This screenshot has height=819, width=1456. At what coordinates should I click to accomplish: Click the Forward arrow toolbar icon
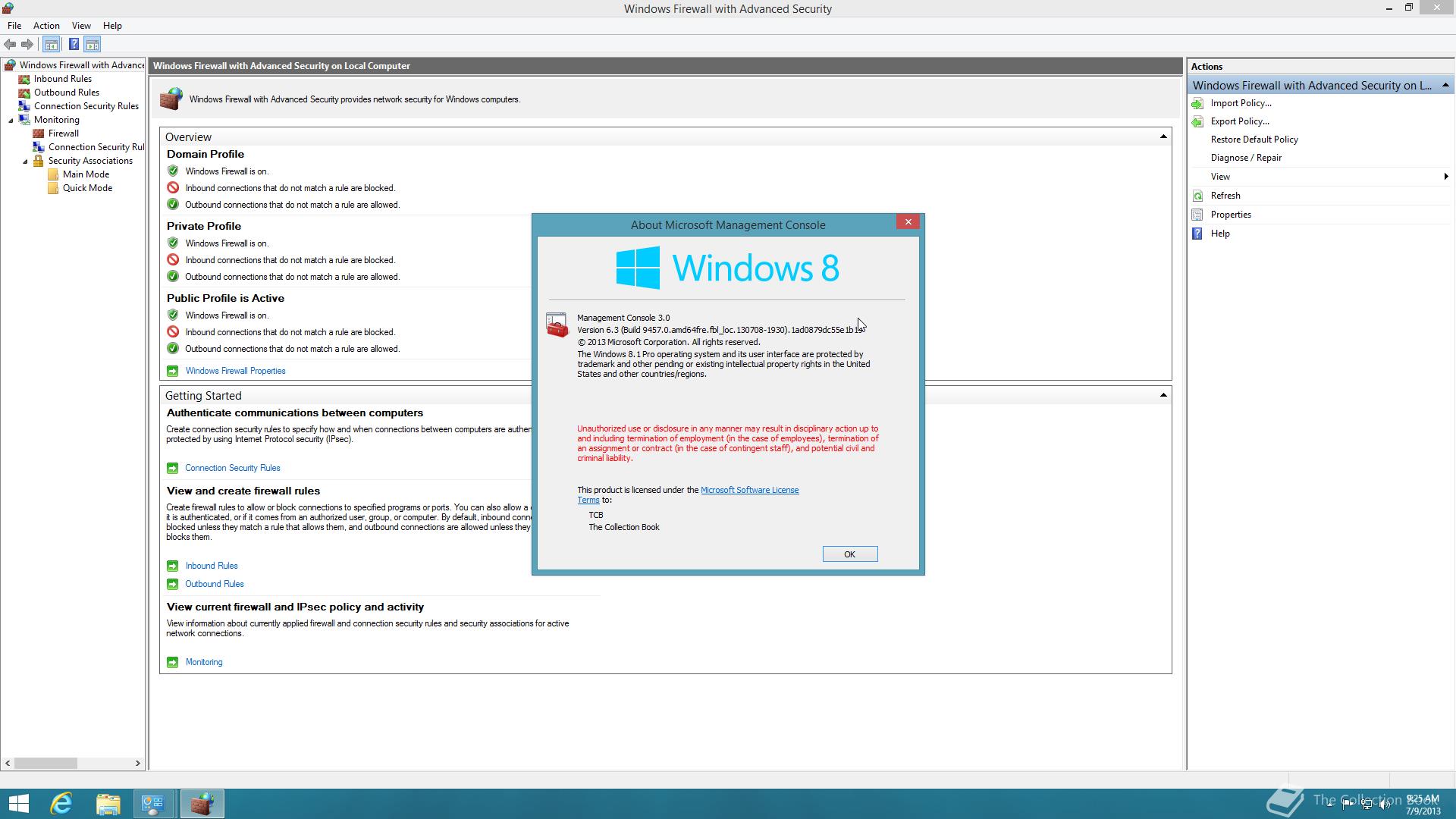point(27,44)
